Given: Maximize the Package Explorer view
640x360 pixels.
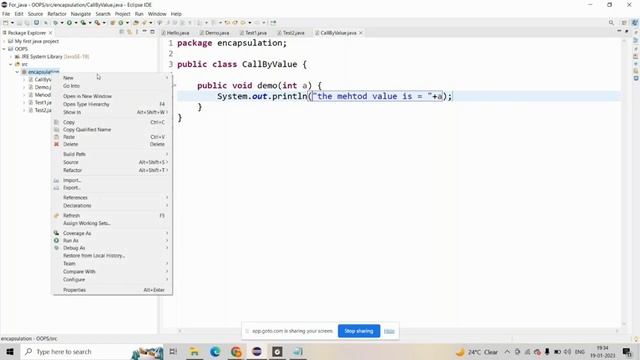Looking at the screenshot, I should click(x=152, y=32).
